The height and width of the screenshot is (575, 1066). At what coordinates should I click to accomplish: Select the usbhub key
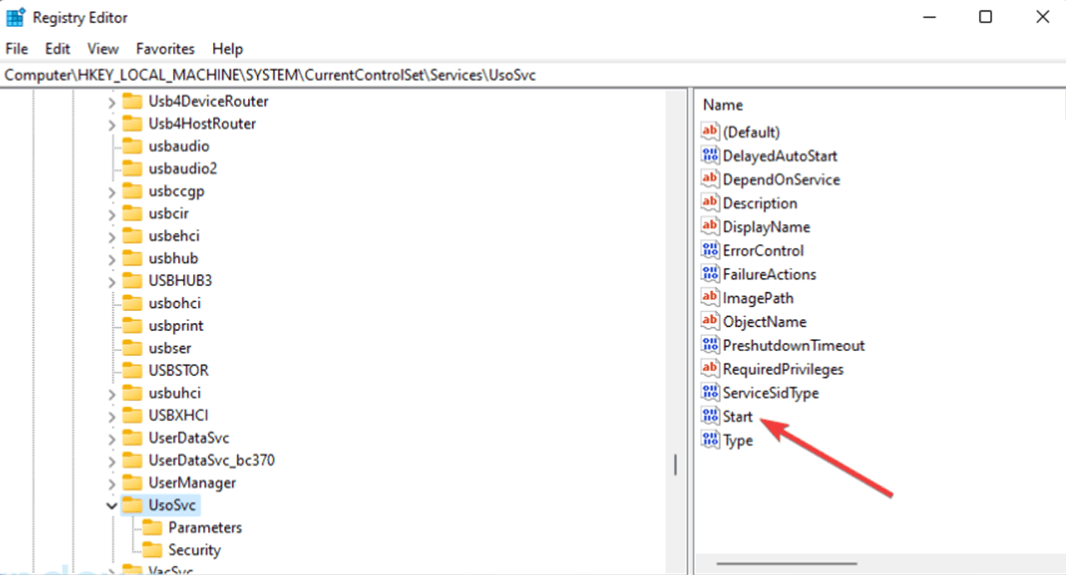click(x=173, y=258)
